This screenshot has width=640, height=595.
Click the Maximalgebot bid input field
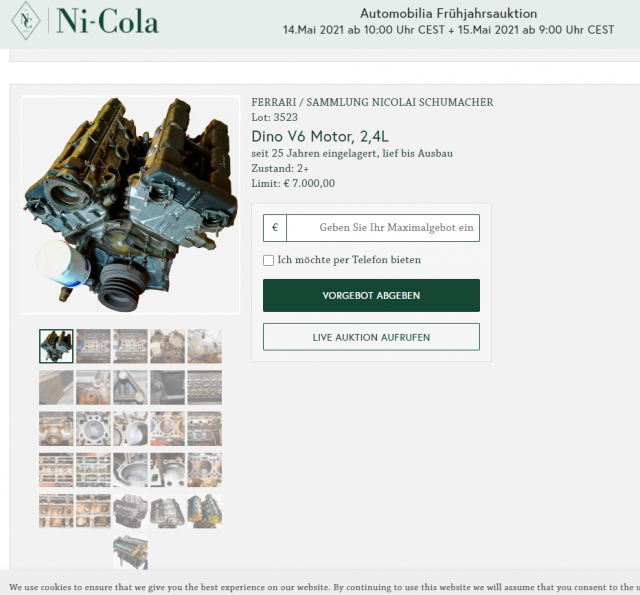coord(383,228)
